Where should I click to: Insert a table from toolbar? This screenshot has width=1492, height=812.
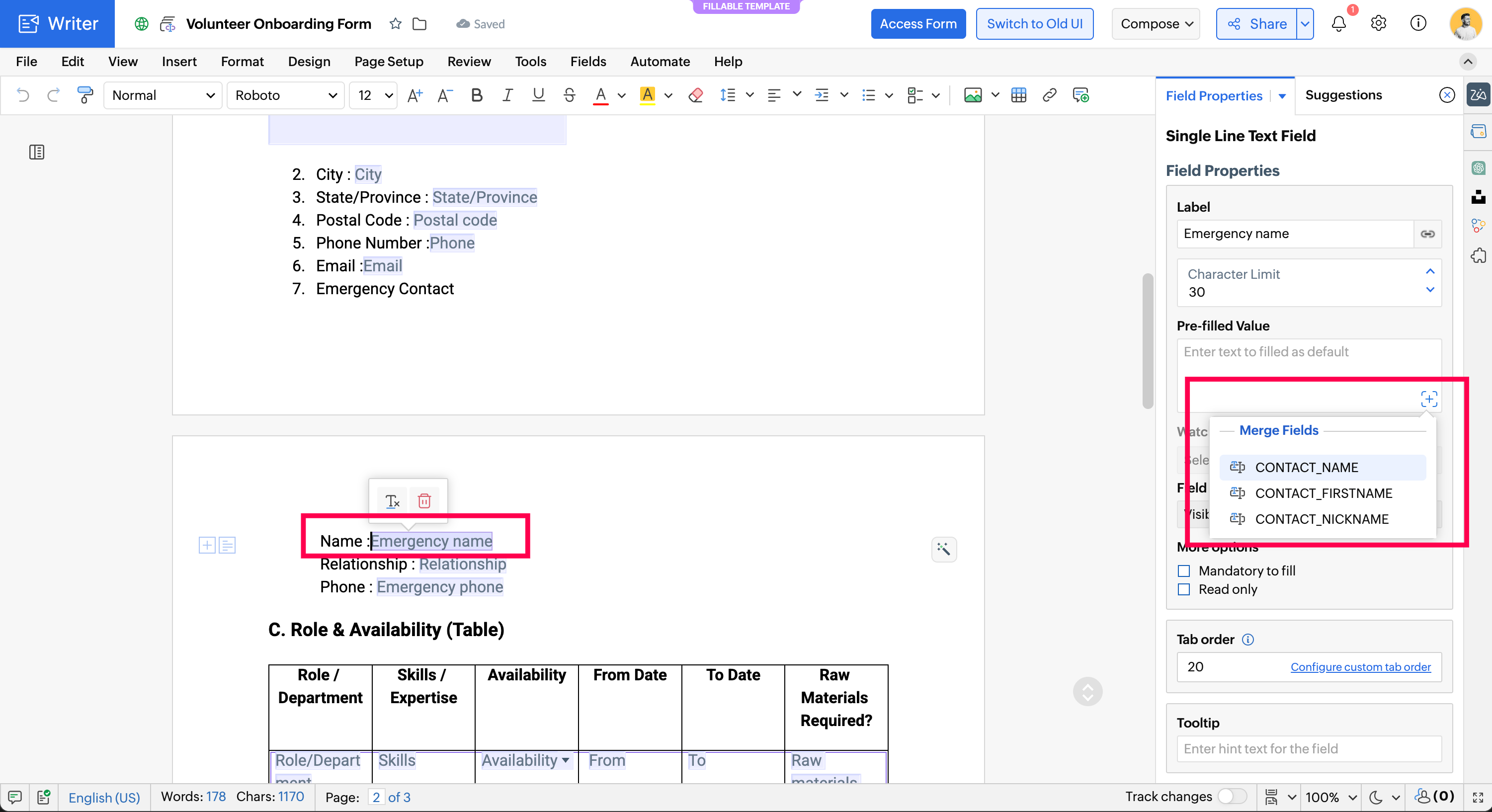click(x=1018, y=95)
